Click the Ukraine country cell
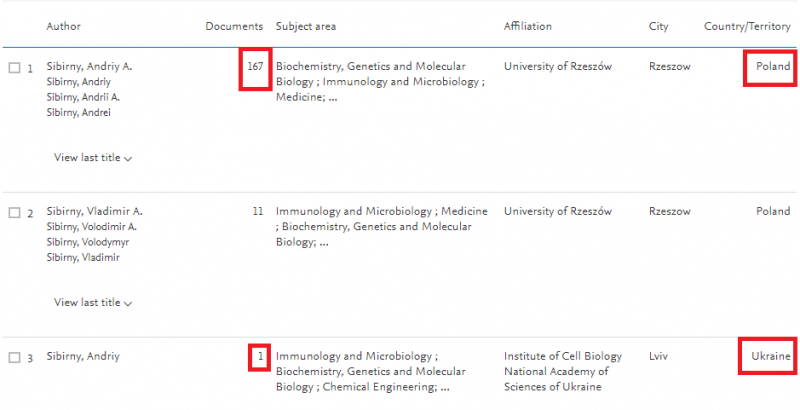This screenshot has height=410, width=800. pos(770,356)
